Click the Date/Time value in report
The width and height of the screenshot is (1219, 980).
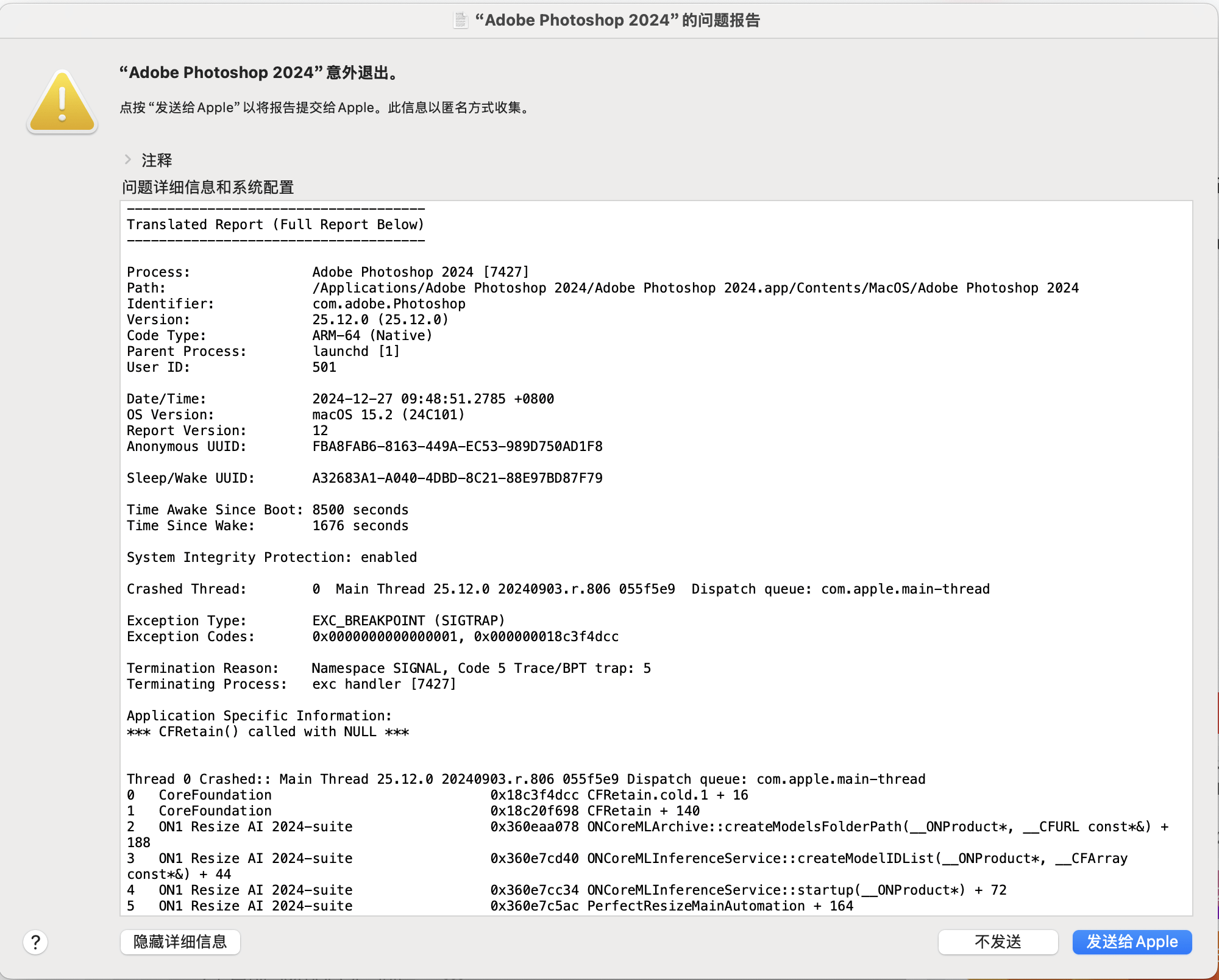pyautogui.click(x=433, y=399)
